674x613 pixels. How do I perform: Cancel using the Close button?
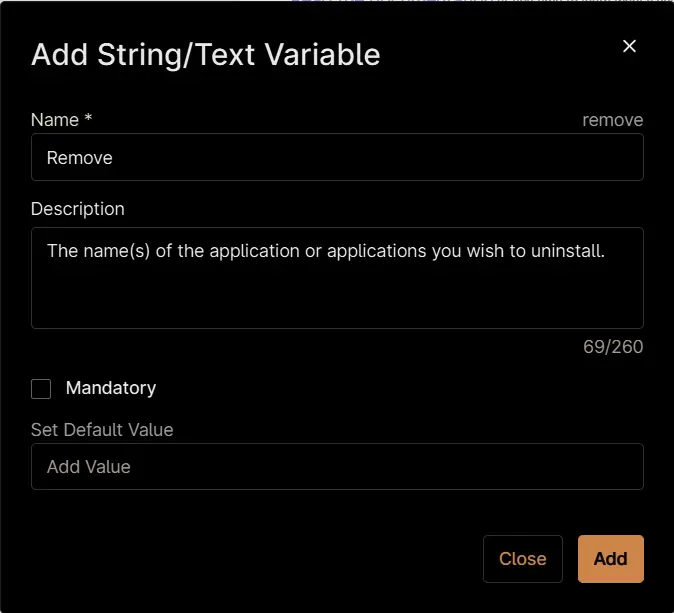(x=523, y=558)
